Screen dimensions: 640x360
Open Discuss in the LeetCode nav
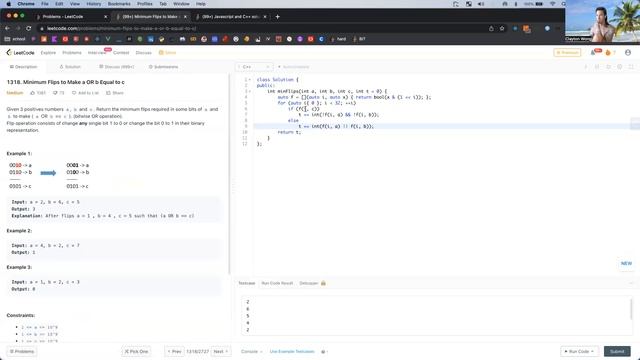tap(144, 53)
